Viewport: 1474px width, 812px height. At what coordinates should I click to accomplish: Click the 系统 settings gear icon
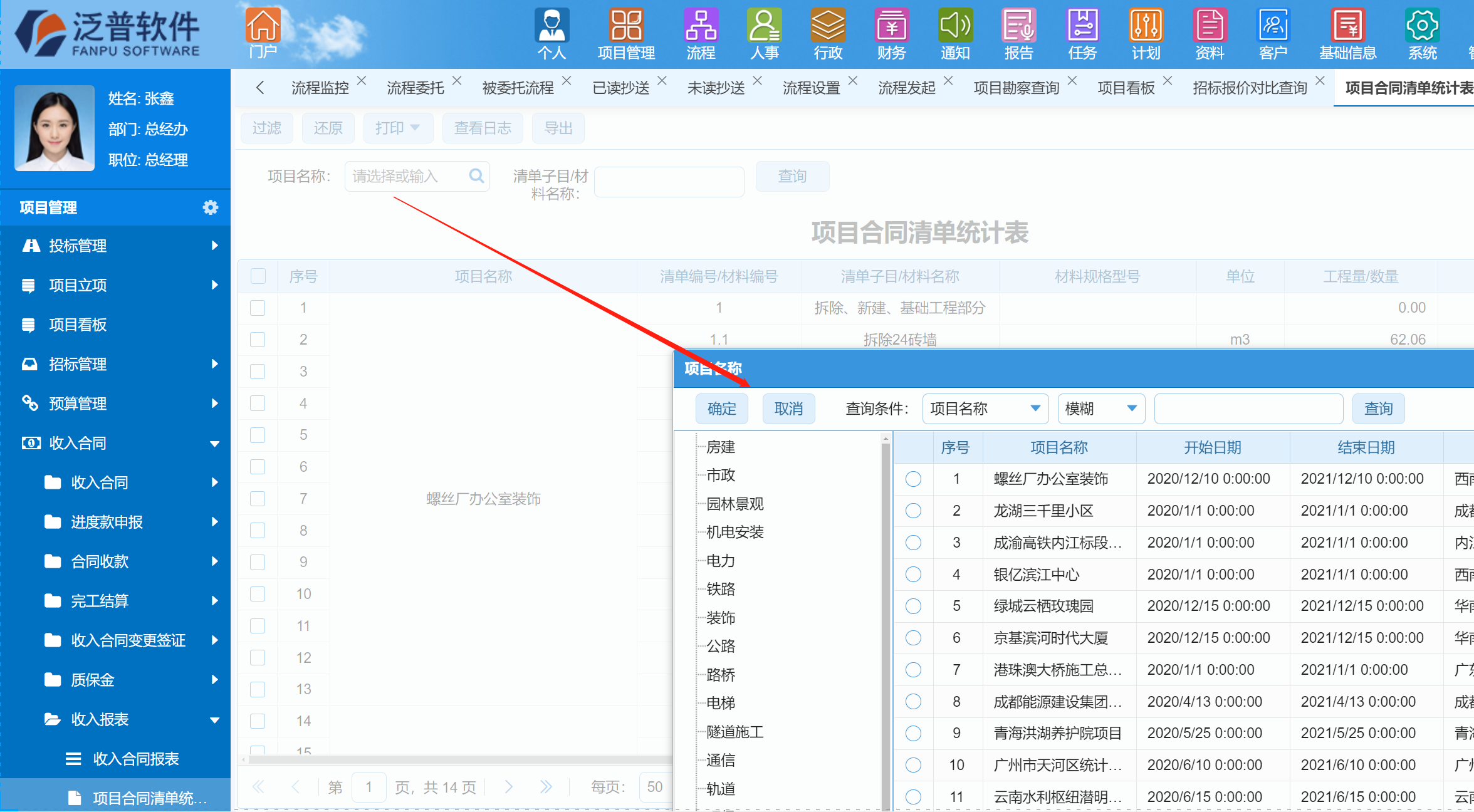[1422, 26]
